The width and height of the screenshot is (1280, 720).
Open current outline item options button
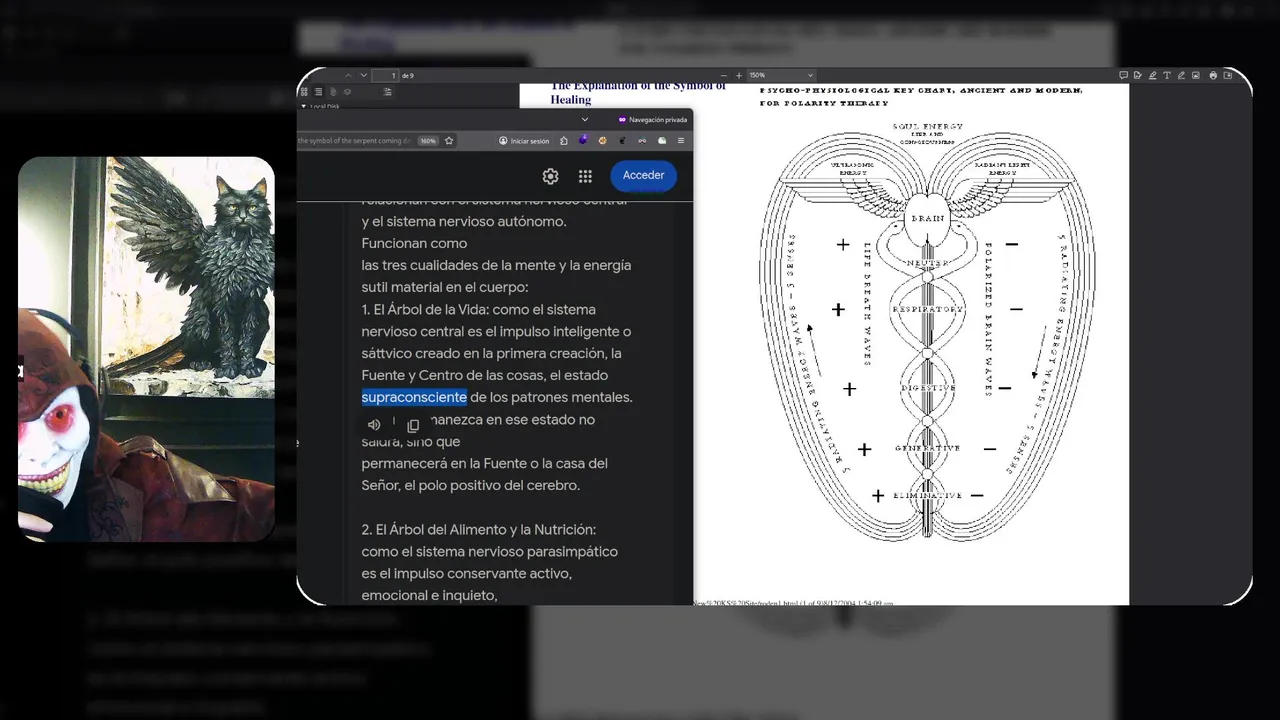click(387, 91)
